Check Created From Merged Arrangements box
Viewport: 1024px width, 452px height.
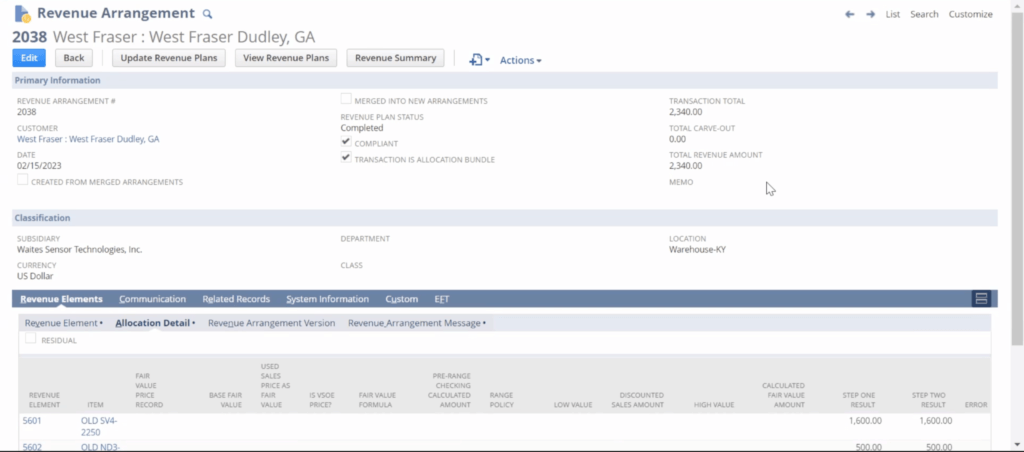[x=23, y=180]
